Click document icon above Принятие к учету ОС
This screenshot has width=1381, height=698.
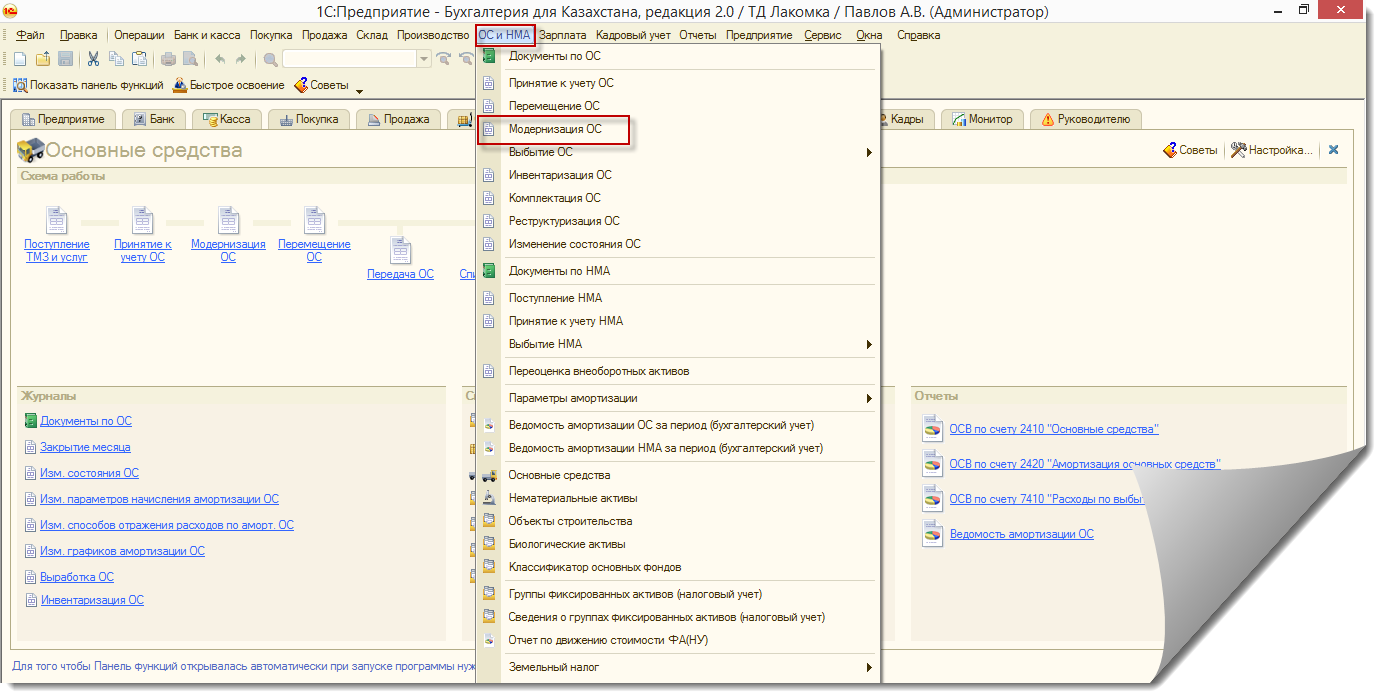(143, 220)
